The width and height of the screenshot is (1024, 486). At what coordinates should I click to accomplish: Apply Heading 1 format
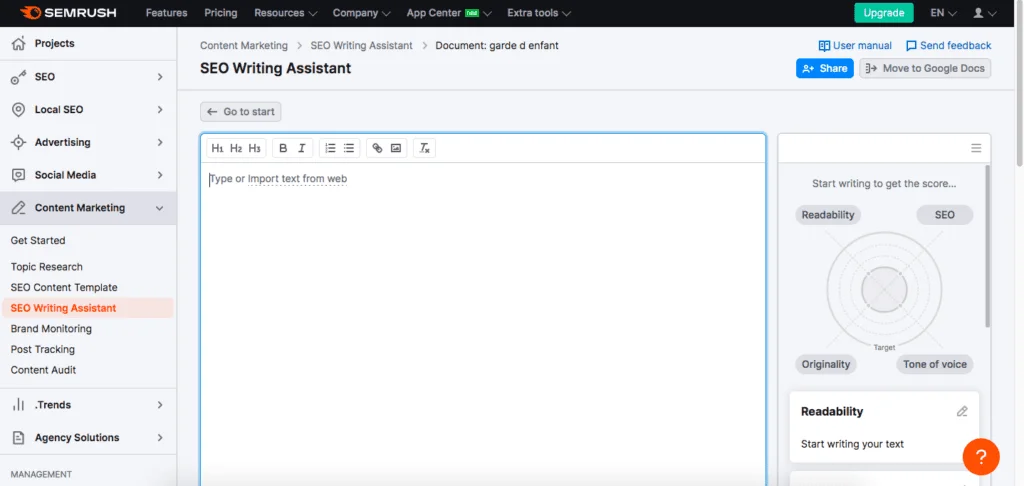[217, 148]
